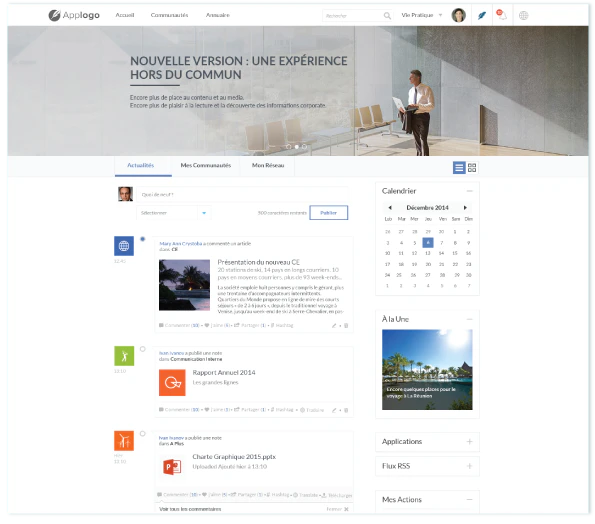Open Charte Graphique 2015.pptx title link
The height and width of the screenshot is (524, 595).
(234, 457)
